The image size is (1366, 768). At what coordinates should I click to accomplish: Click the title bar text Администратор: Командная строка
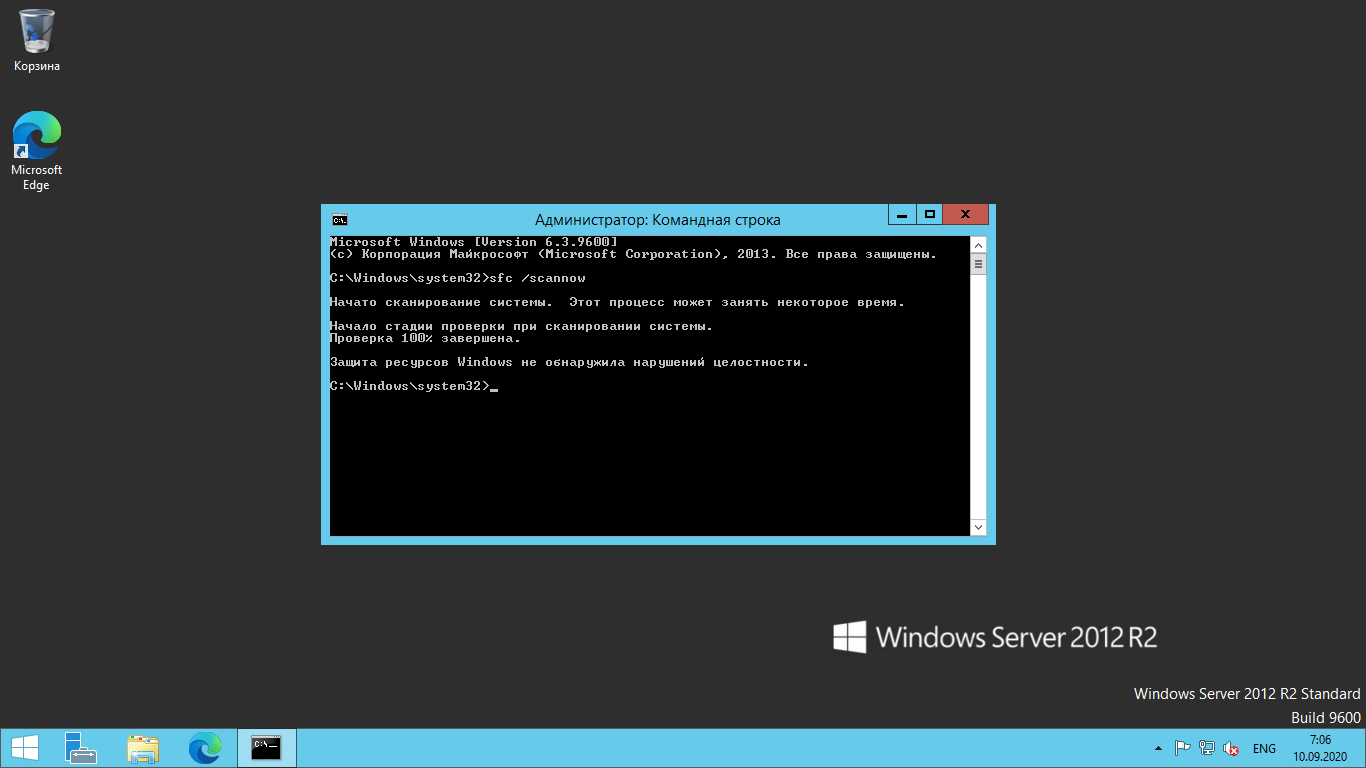pos(658,220)
